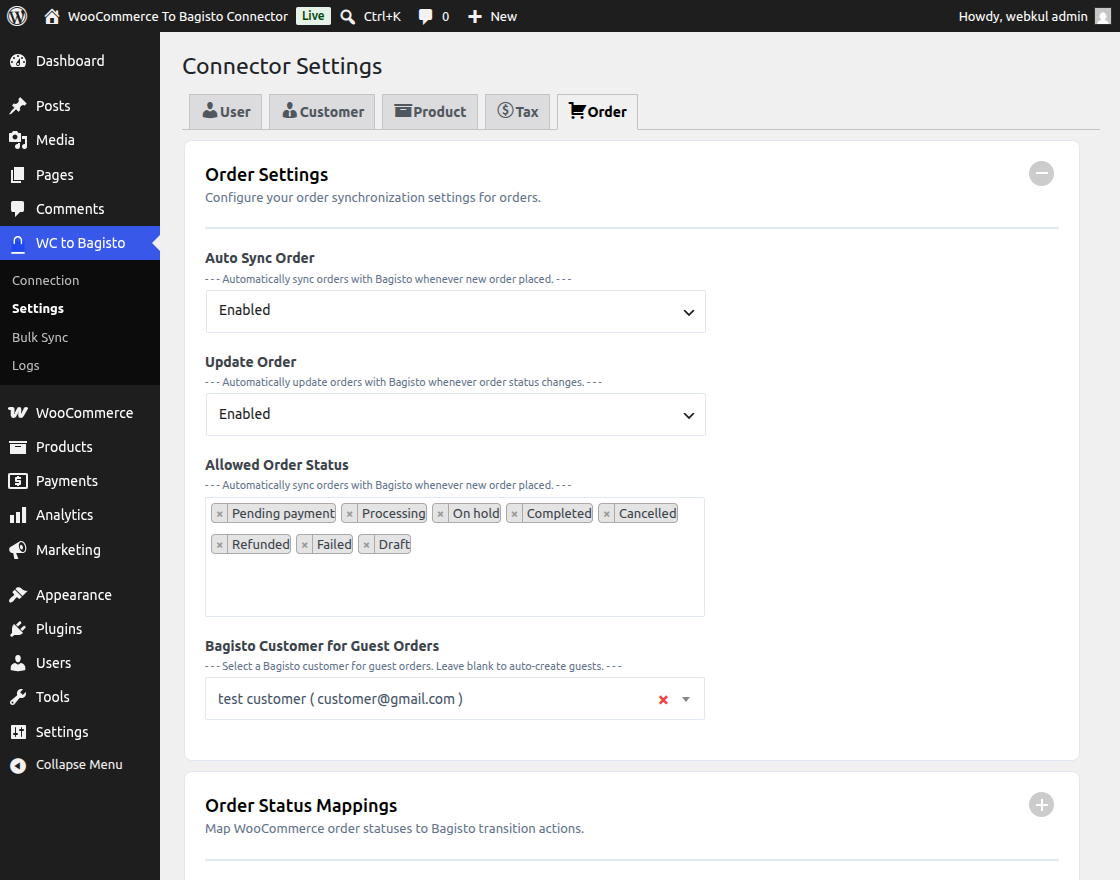Click the Pending payment tag label
Screen dimensions: 1120x880
(x=284, y=514)
